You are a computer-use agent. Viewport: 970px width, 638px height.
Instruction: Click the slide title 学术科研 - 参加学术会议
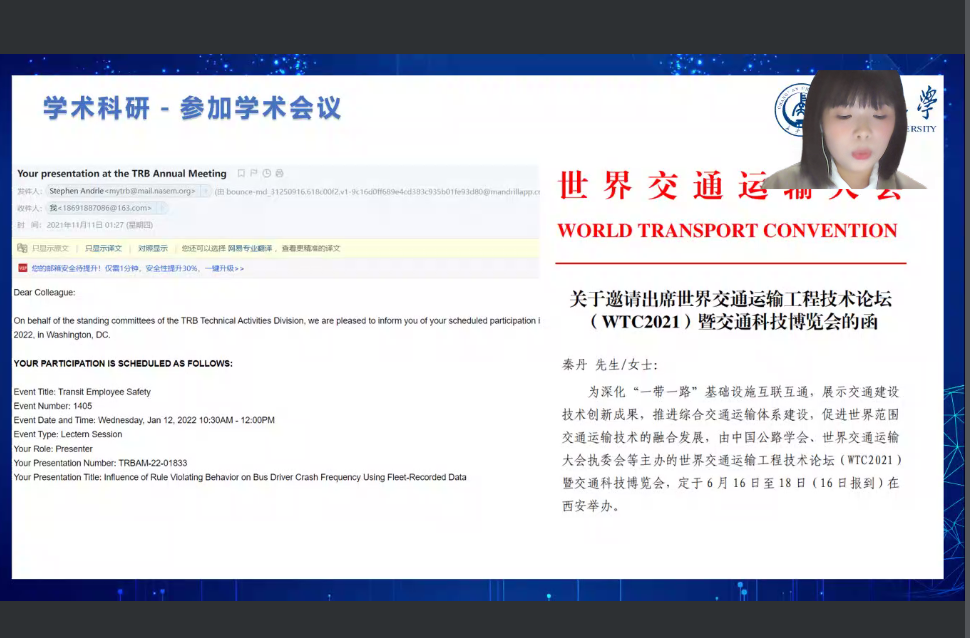[x=192, y=108]
